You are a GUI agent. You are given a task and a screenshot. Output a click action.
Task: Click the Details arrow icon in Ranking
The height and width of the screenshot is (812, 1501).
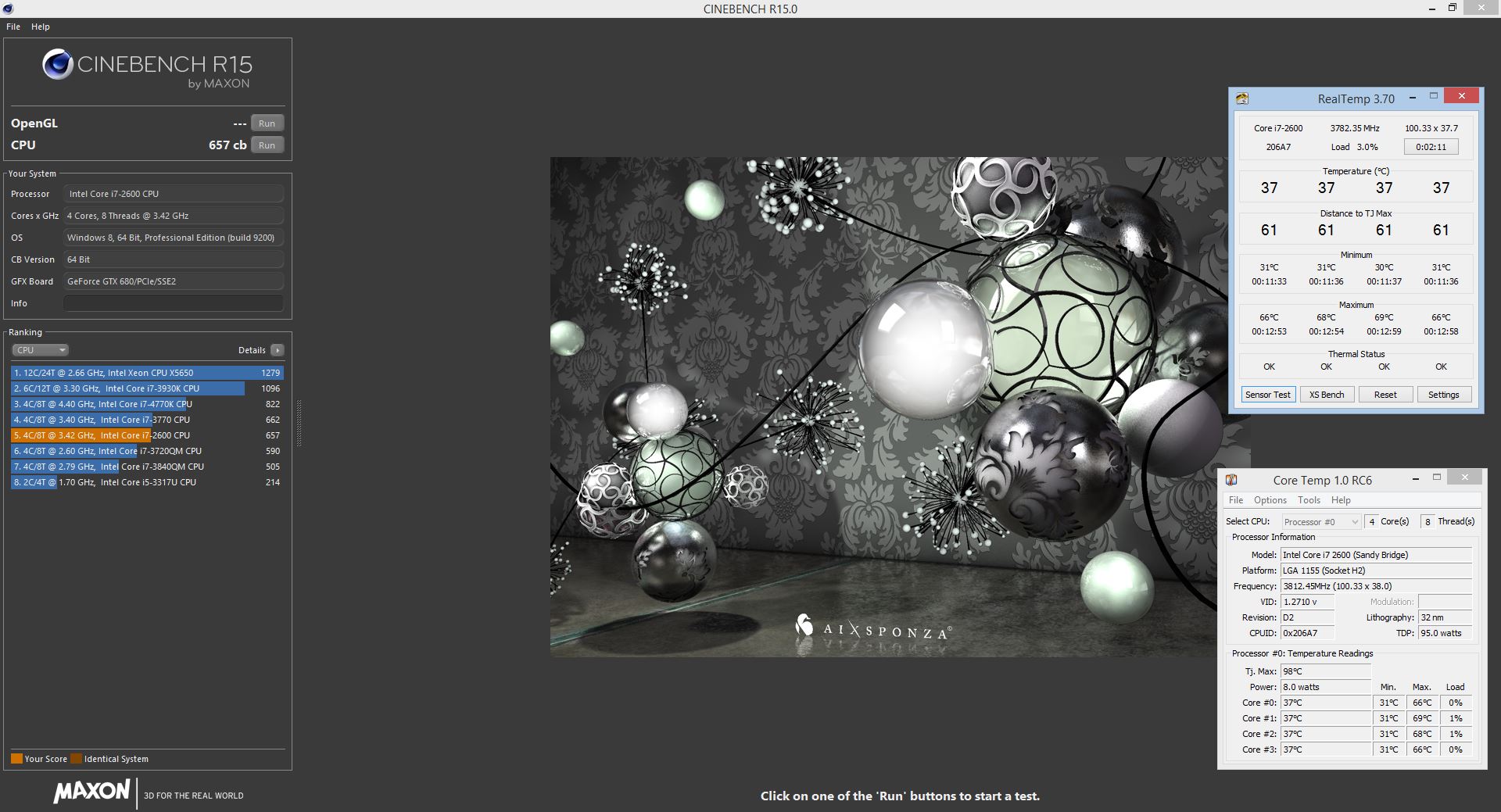278,350
